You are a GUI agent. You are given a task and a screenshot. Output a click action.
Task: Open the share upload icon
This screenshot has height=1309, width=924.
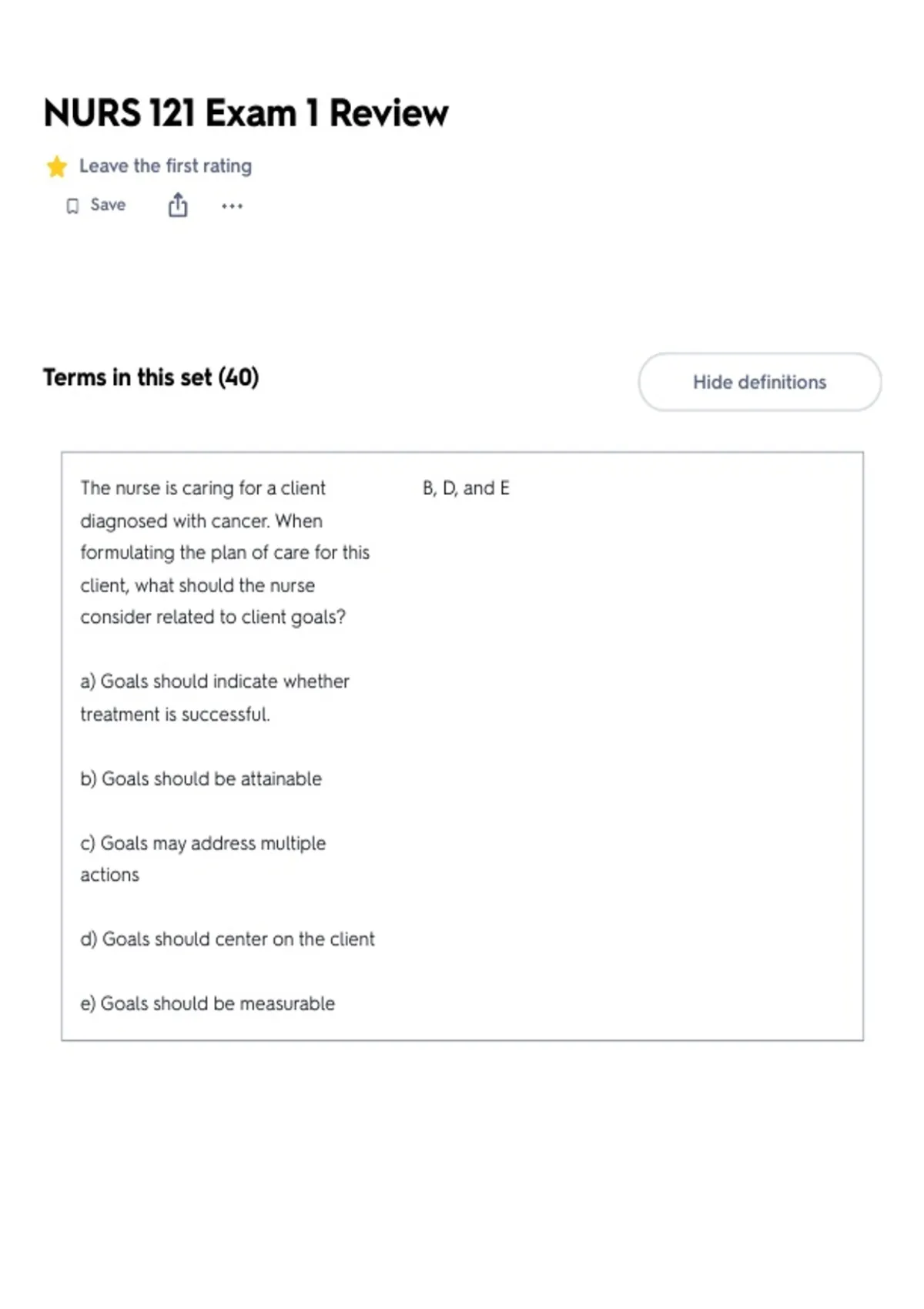tap(178, 206)
